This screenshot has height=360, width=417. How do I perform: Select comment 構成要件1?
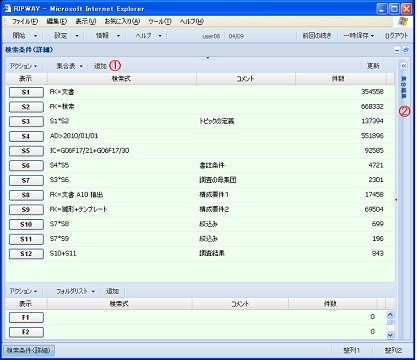pyautogui.click(x=214, y=195)
